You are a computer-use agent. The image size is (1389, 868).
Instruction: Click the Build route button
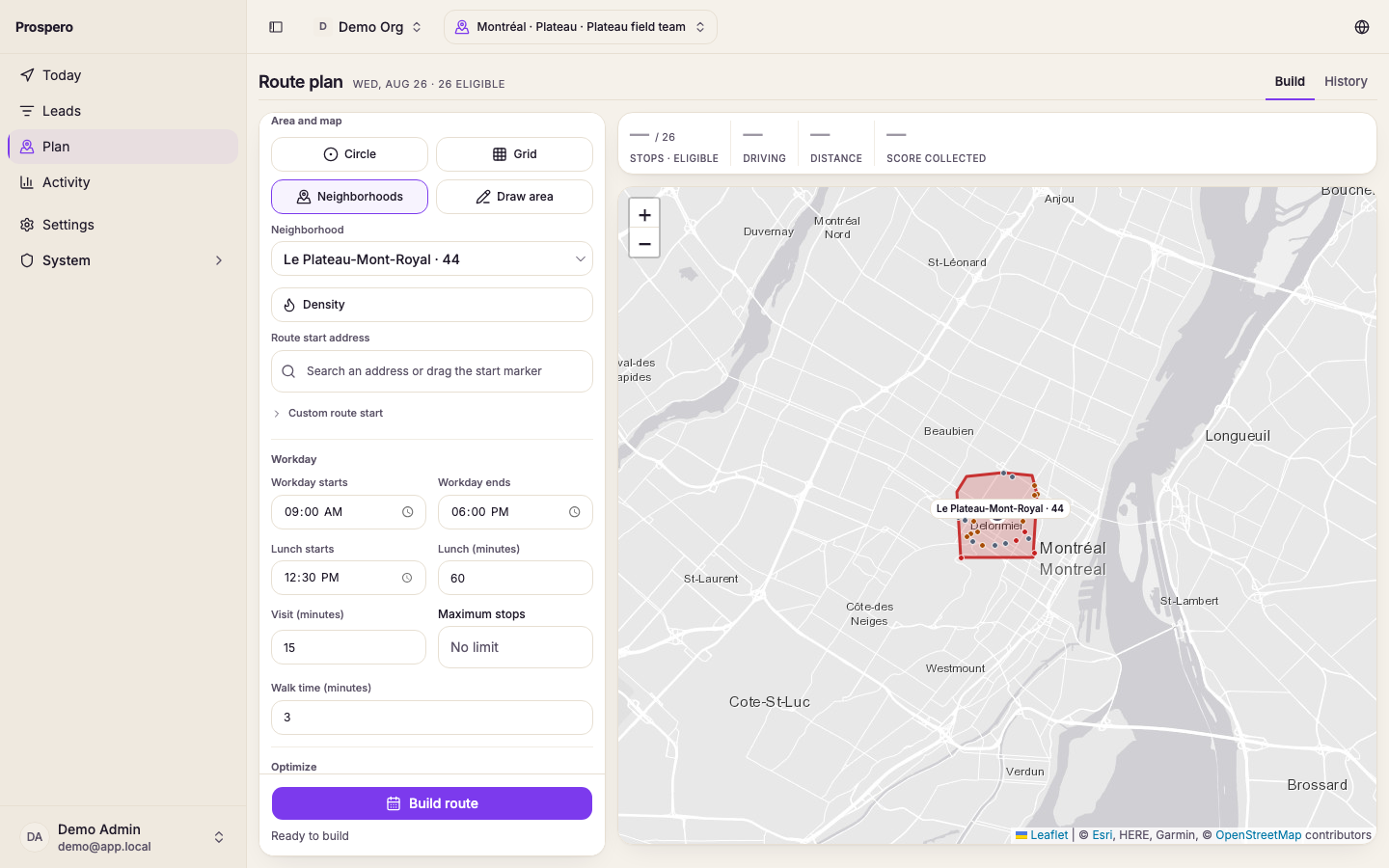tap(432, 803)
